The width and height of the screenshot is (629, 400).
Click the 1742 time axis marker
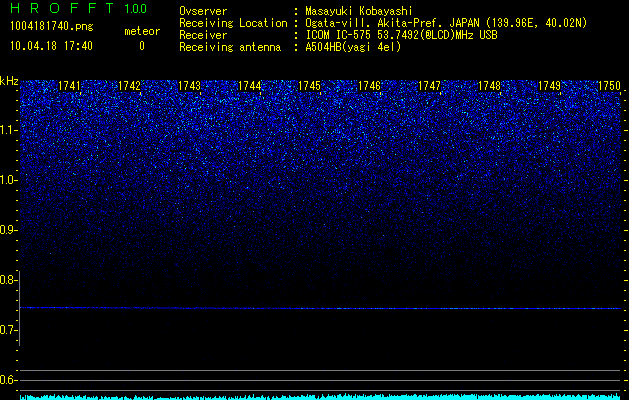(130, 86)
